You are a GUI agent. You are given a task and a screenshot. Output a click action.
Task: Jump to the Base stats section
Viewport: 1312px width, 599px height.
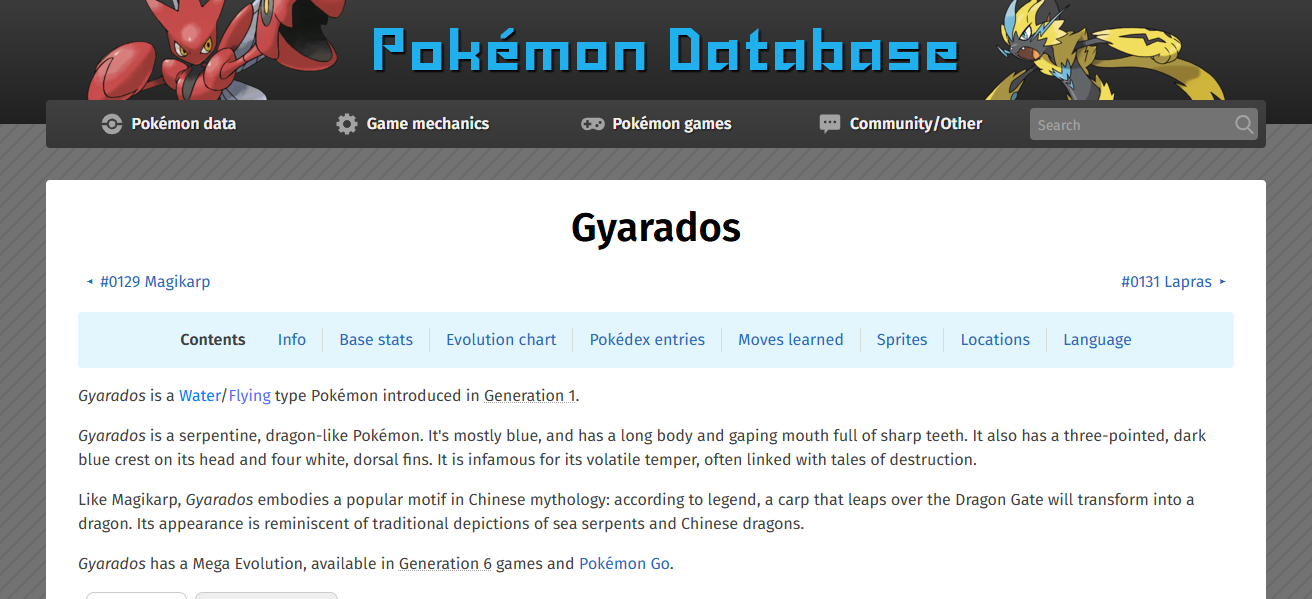click(x=376, y=340)
